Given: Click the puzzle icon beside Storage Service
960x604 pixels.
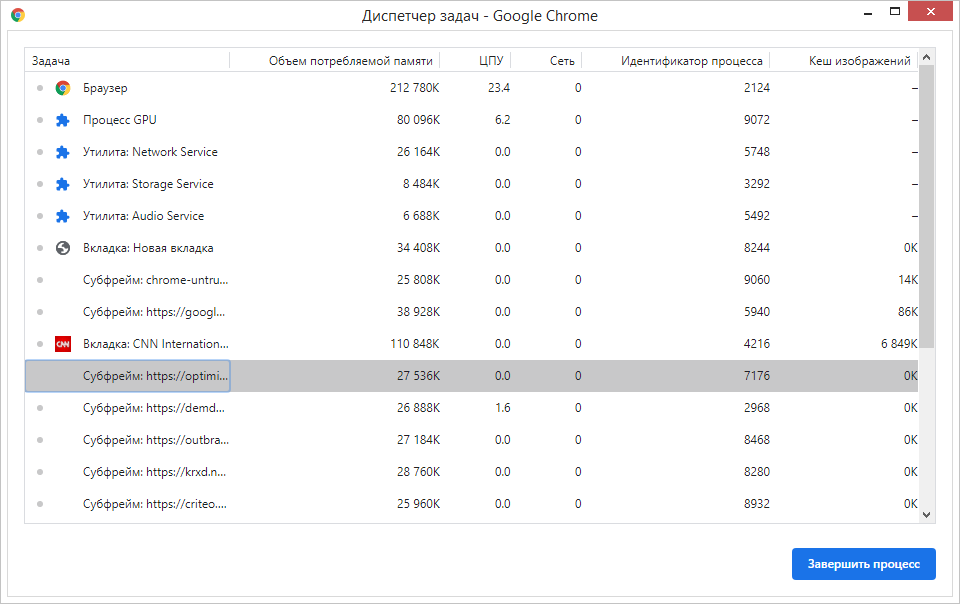Looking at the screenshot, I should (x=62, y=184).
